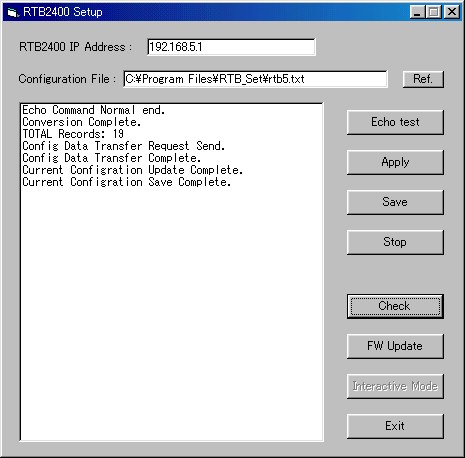The image size is (465, 458).
Task: Click the RTB2400 Setup title bar icon
Action: (x=13, y=13)
